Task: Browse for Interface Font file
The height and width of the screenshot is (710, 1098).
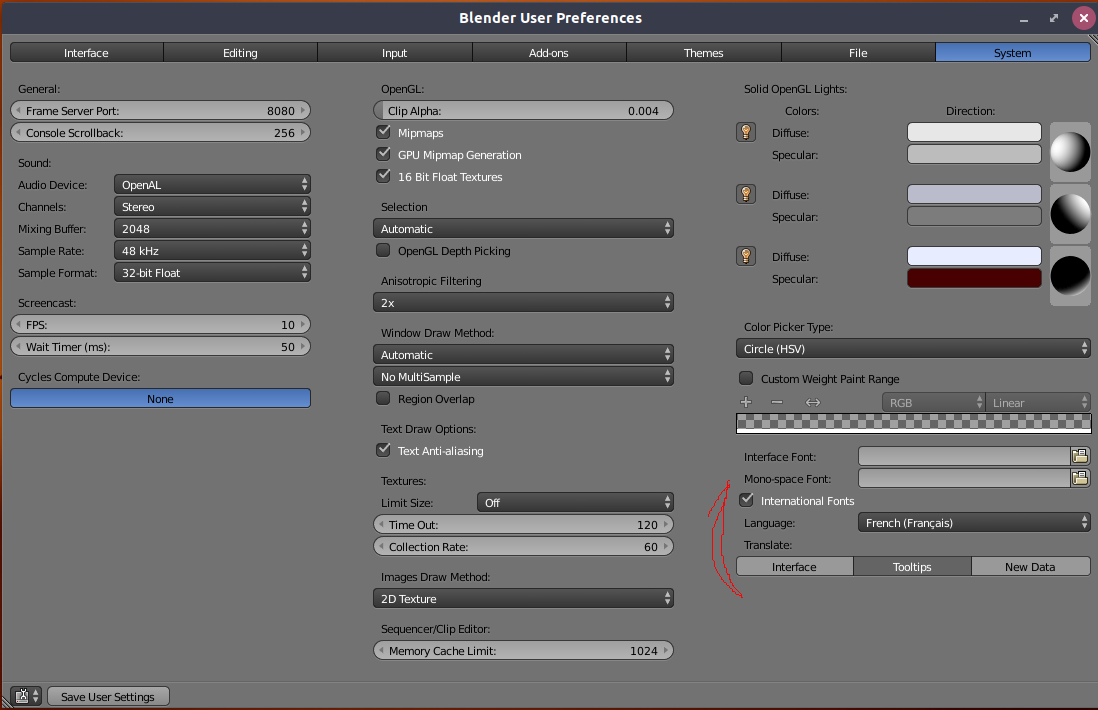Action: [x=1080, y=457]
